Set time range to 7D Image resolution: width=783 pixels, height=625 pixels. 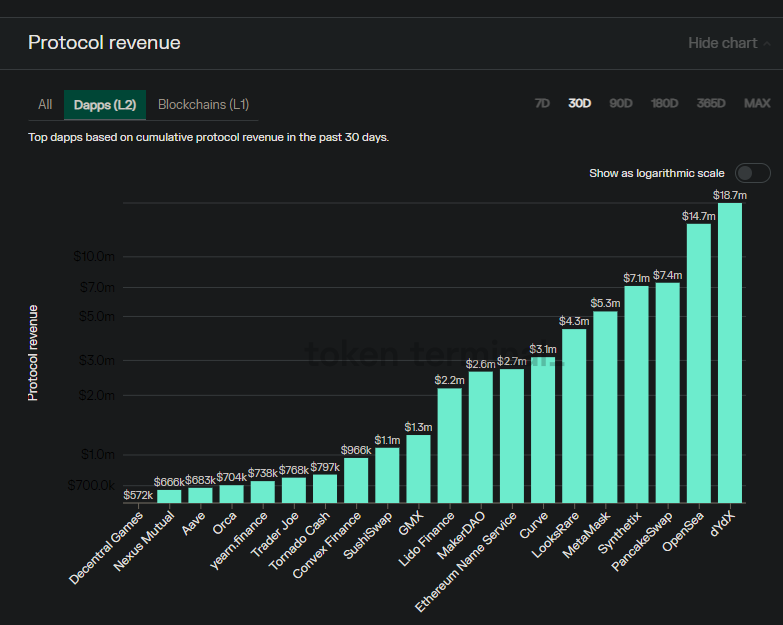(x=542, y=103)
